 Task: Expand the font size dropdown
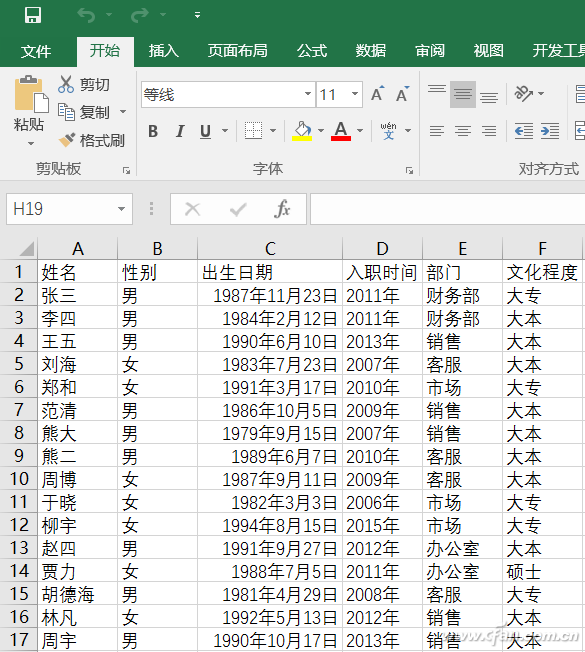355,94
